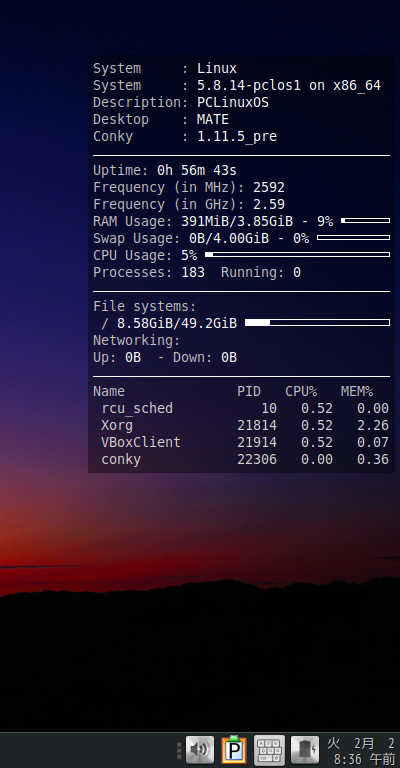The height and width of the screenshot is (768, 400).
Task: Click the 'RAM Usage:' label
Action: [133, 222]
